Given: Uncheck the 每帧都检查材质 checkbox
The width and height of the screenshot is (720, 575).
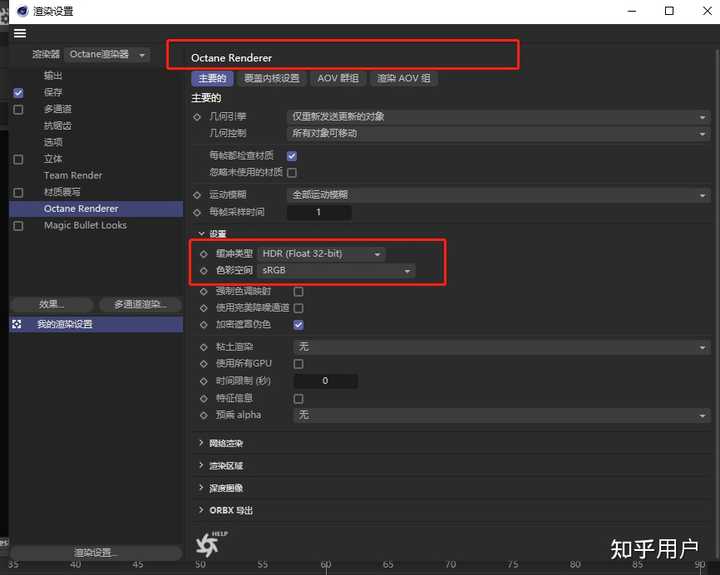Looking at the screenshot, I should tap(292, 156).
